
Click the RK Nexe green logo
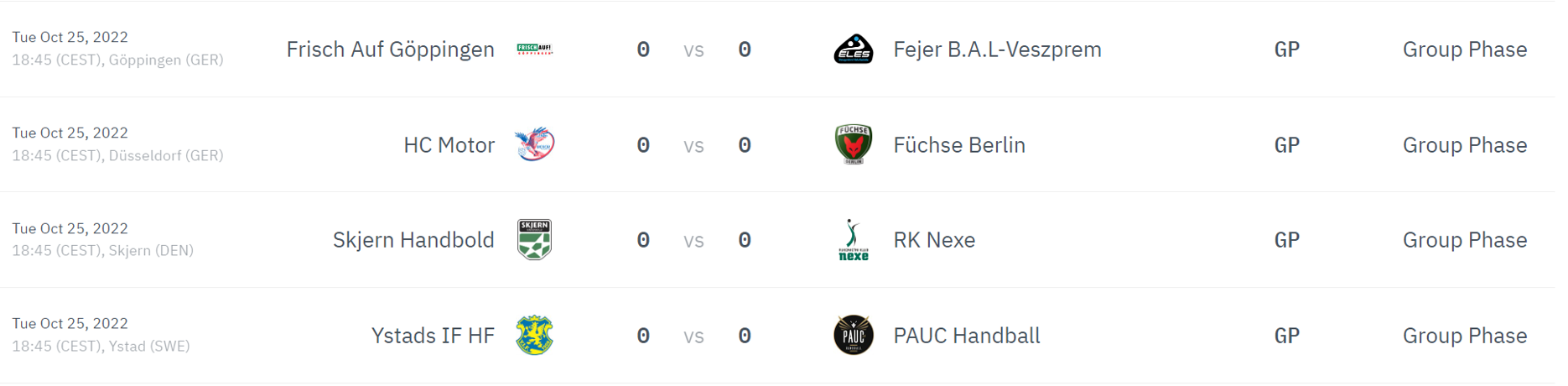pyautogui.click(x=854, y=240)
